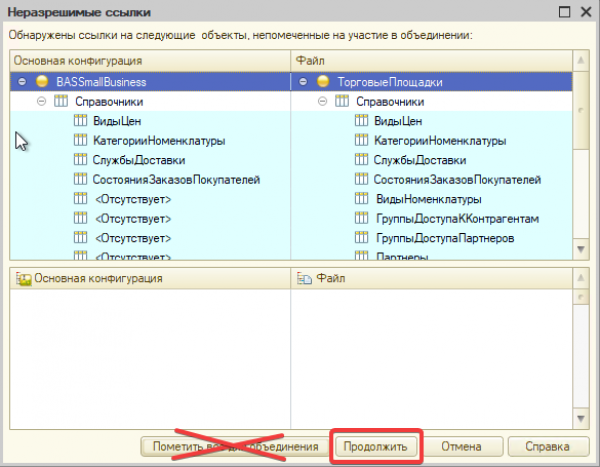
Task: Collapse right Справочники branch in Файл column
Action: pyautogui.click(x=322, y=102)
